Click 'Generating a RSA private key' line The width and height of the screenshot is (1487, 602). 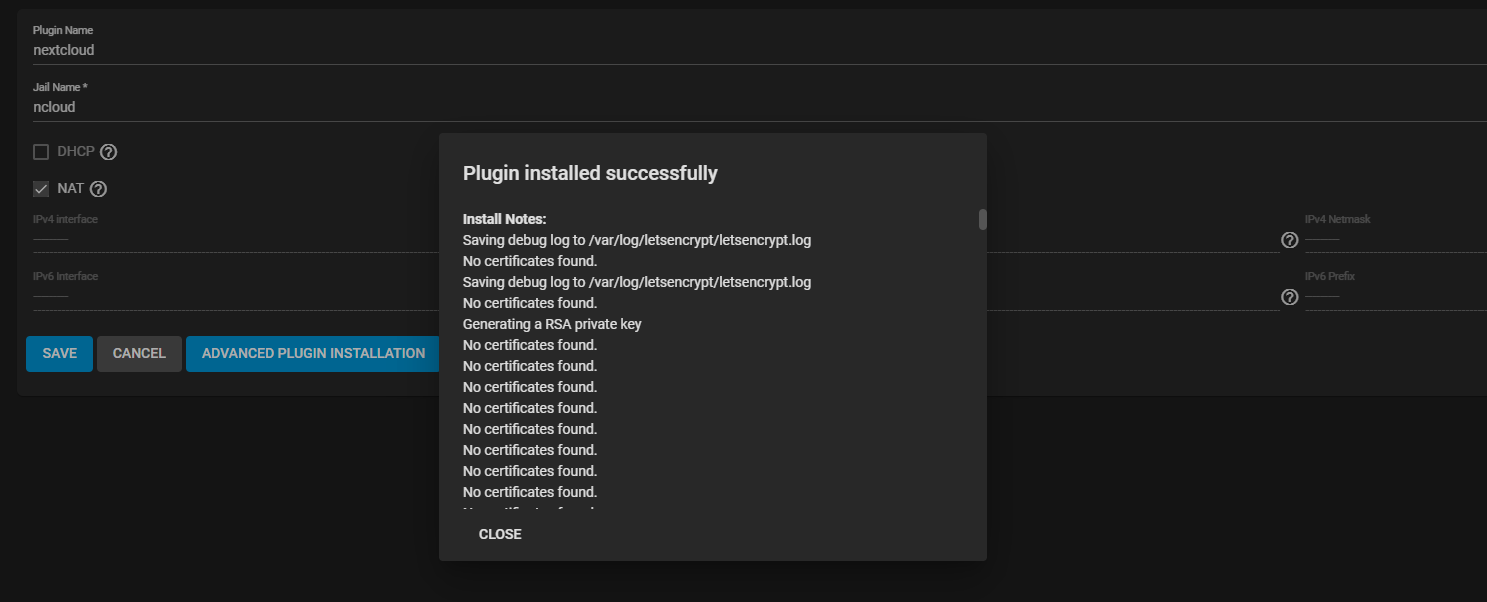[x=552, y=324]
